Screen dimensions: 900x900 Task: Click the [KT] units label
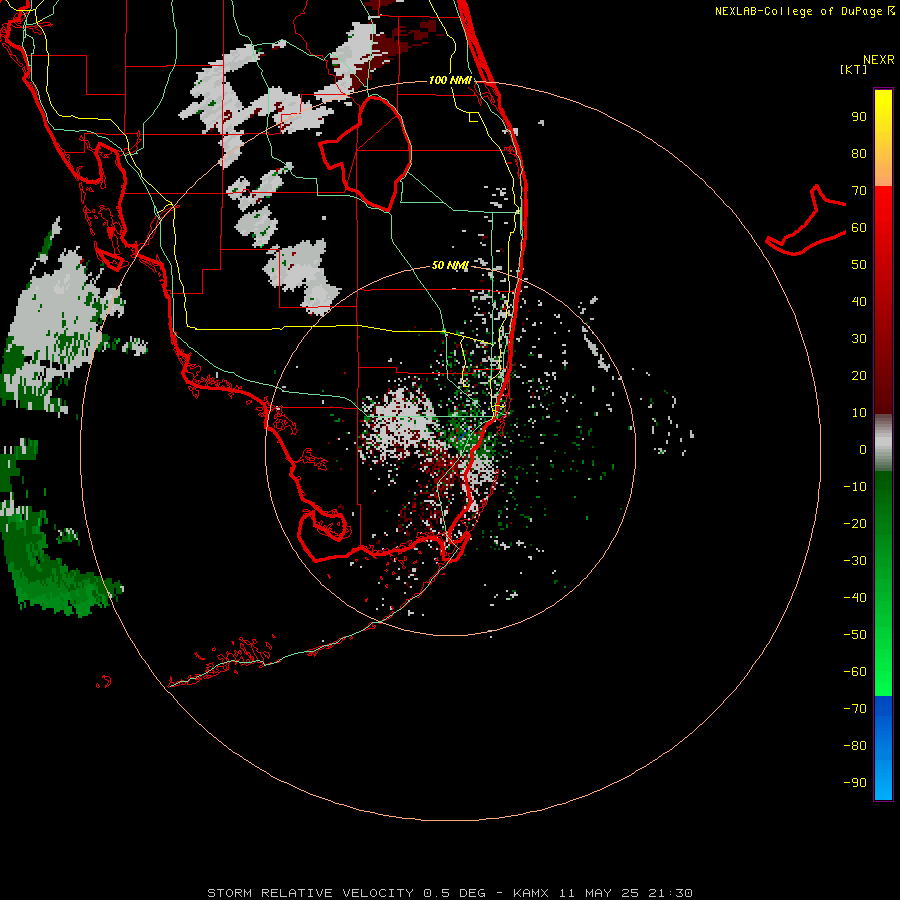coord(854,69)
